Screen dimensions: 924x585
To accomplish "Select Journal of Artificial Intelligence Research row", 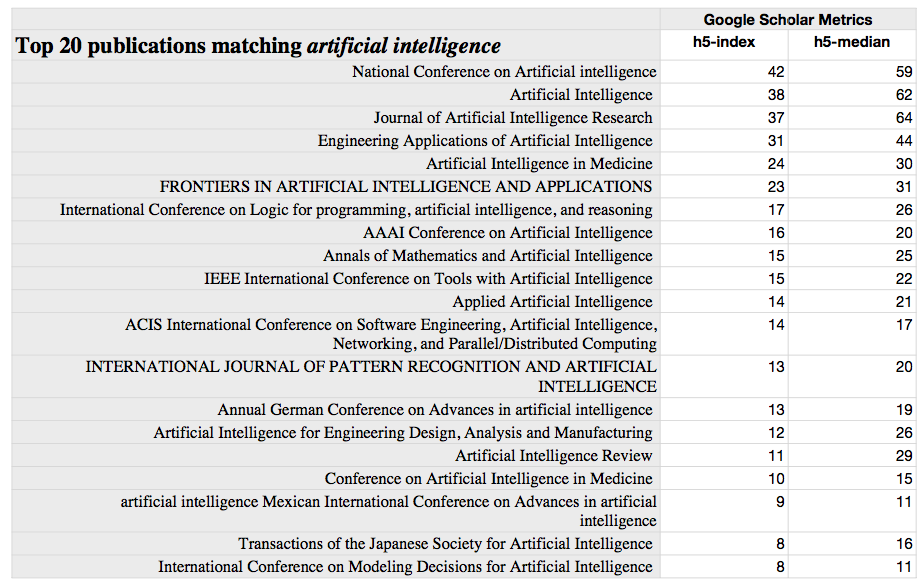I will coord(513,118).
